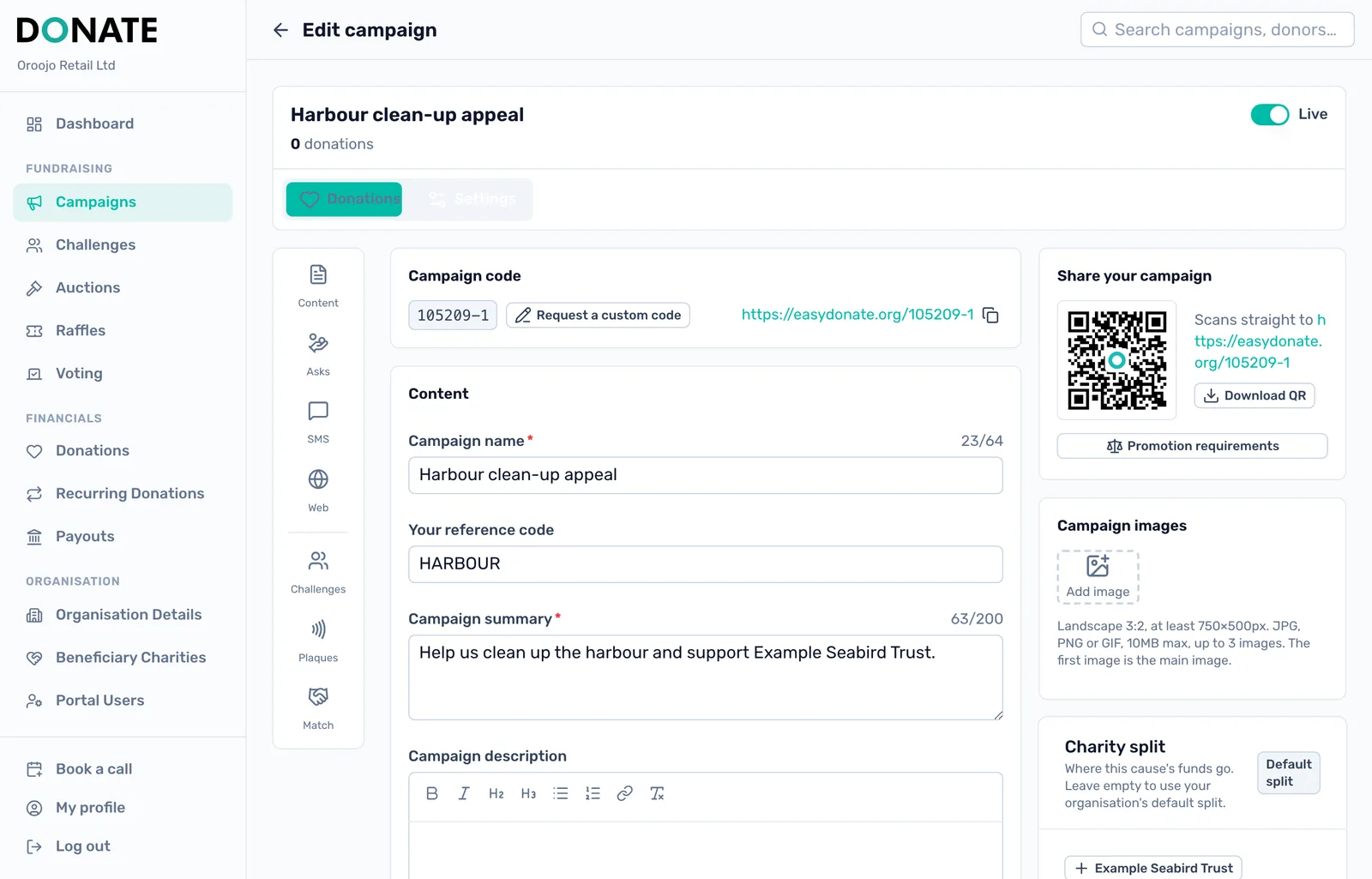The image size is (1372, 879).
Task: Apply Heading 2 style
Action: click(496, 793)
